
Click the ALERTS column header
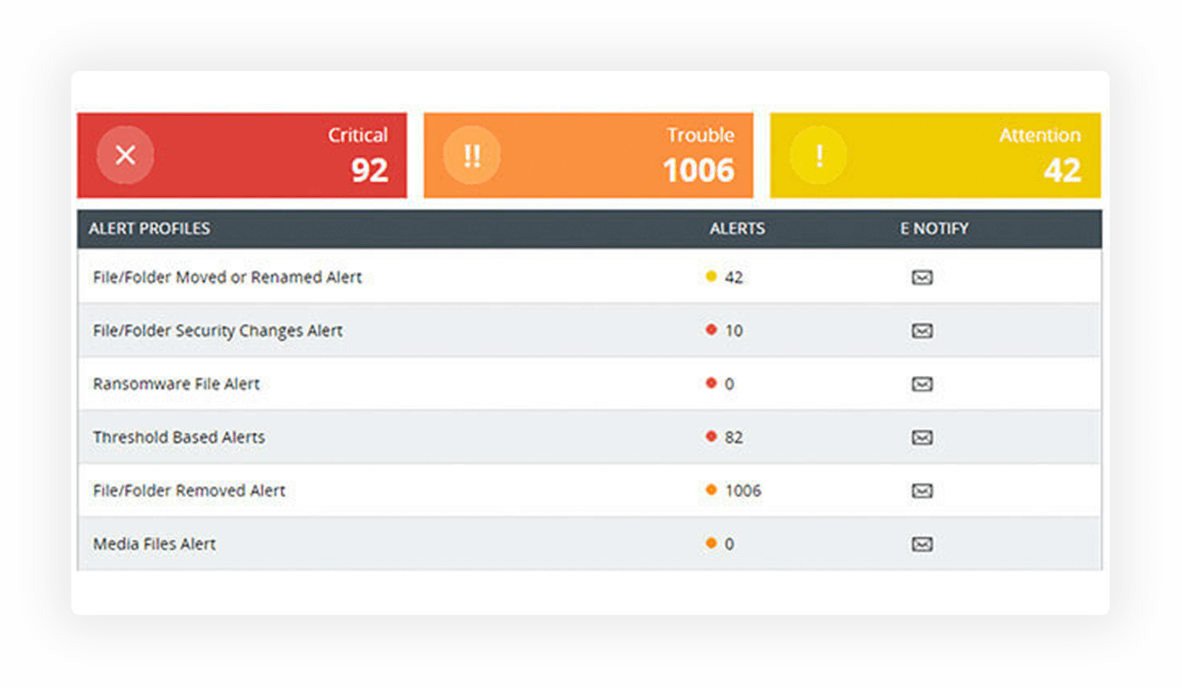coord(737,228)
